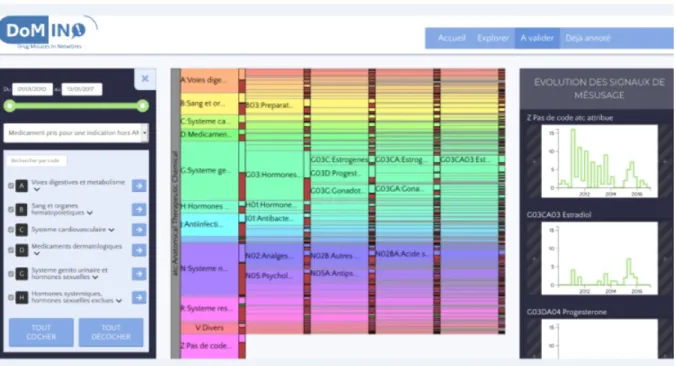This screenshot has height=366, width=676.
Task: Toggle checkbox for Hormones systemiques
Action: pos(11,297)
